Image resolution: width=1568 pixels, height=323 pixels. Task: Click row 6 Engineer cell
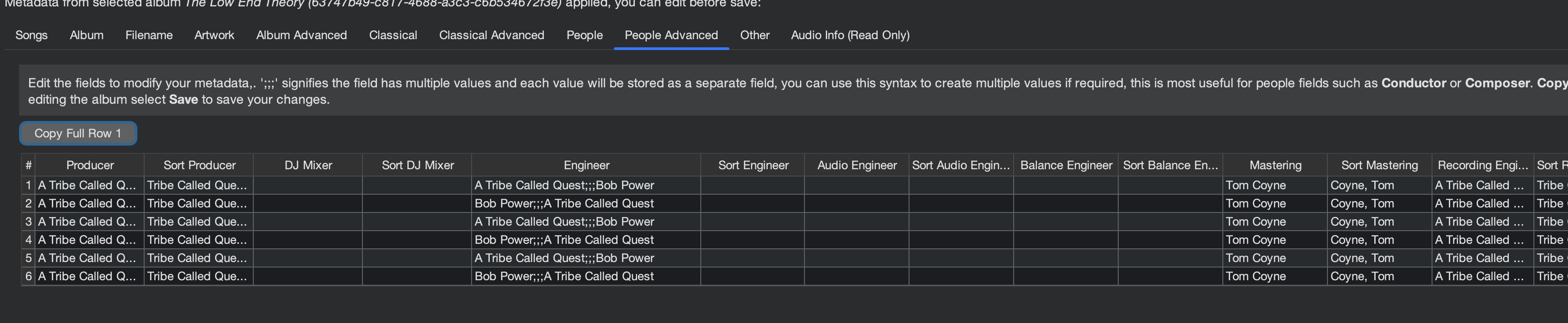coord(586,277)
